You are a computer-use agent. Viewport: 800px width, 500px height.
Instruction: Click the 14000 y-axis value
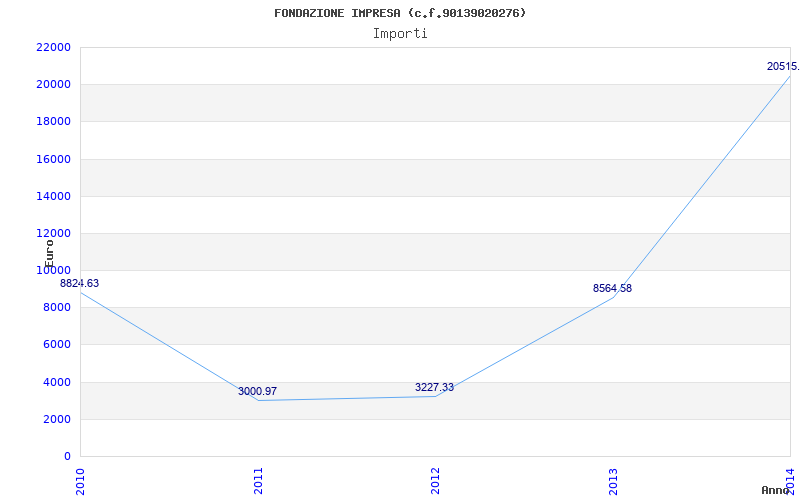click(53, 196)
